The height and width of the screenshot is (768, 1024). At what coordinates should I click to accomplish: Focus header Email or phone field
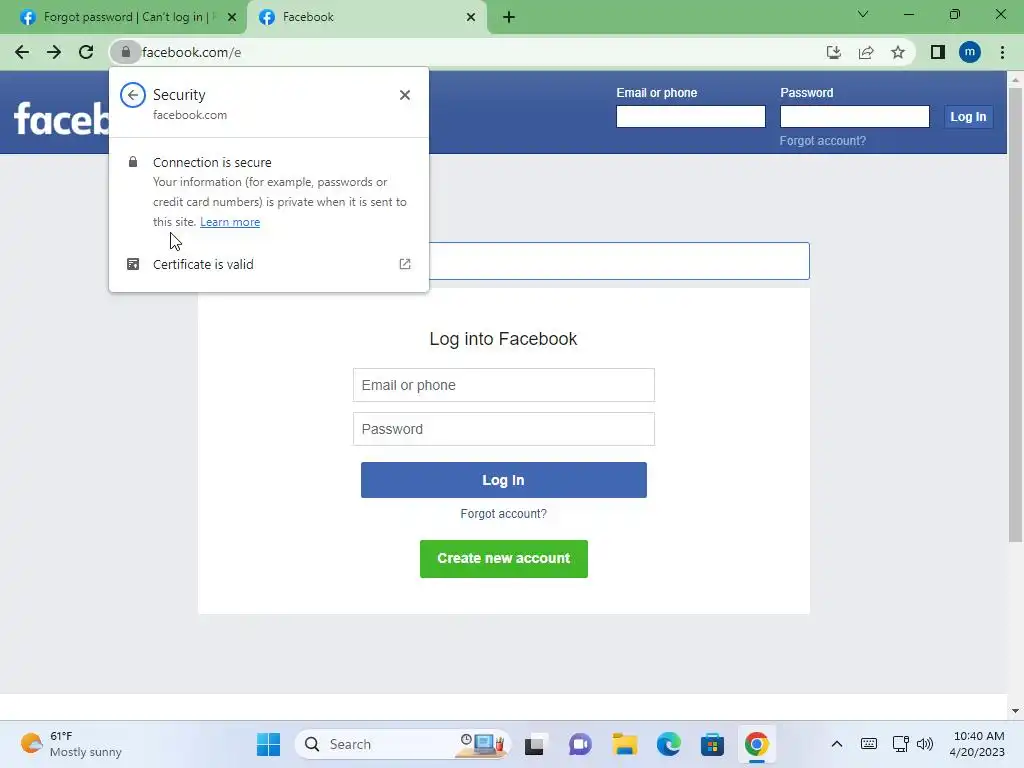click(x=691, y=116)
